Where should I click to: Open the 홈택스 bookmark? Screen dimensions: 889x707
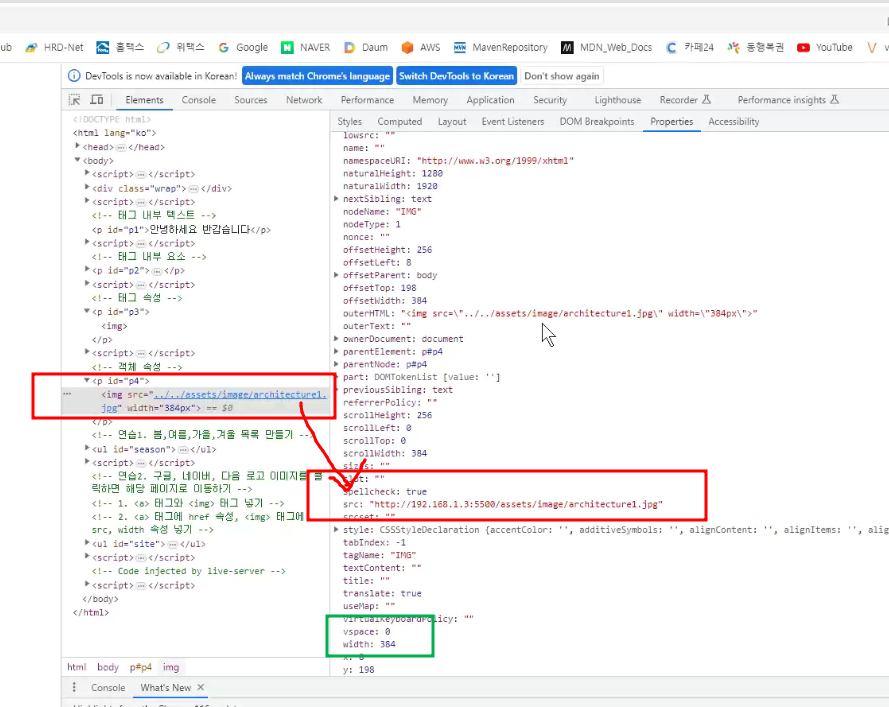pyautogui.click(x=120, y=48)
